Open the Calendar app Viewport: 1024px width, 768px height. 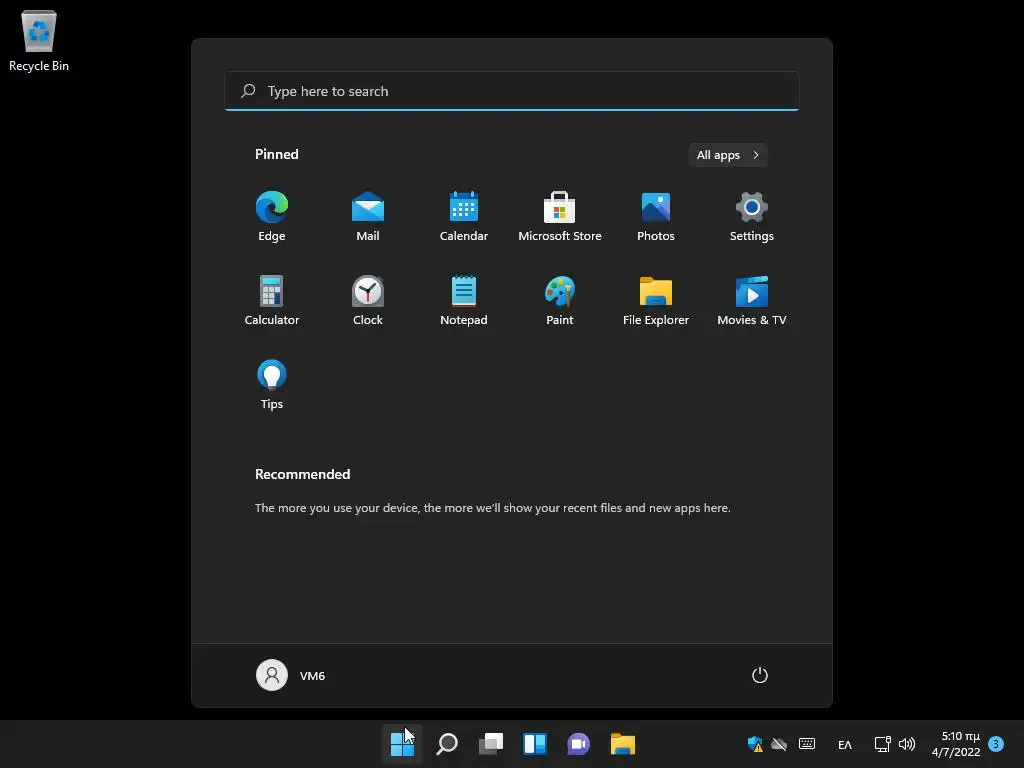point(464,216)
